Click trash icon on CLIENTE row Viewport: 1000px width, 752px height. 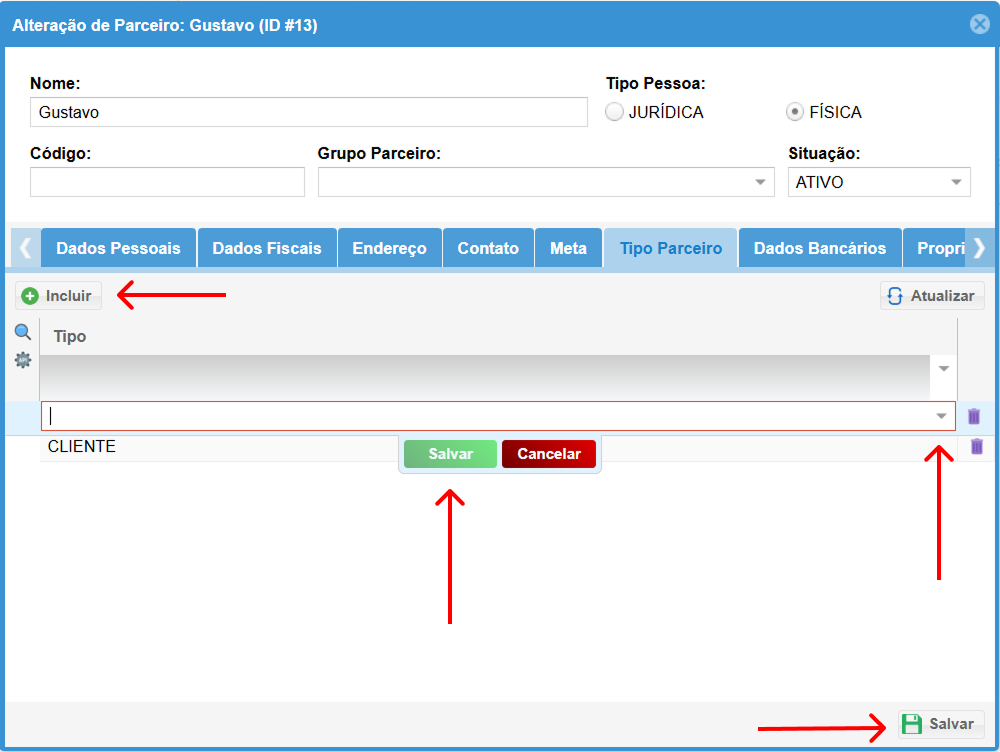[x=977, y=447]
